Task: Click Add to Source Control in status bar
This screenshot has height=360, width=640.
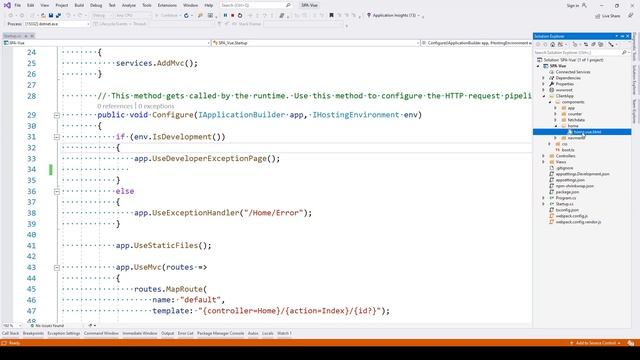Action: pyautogui.click(x=596, y=343)
